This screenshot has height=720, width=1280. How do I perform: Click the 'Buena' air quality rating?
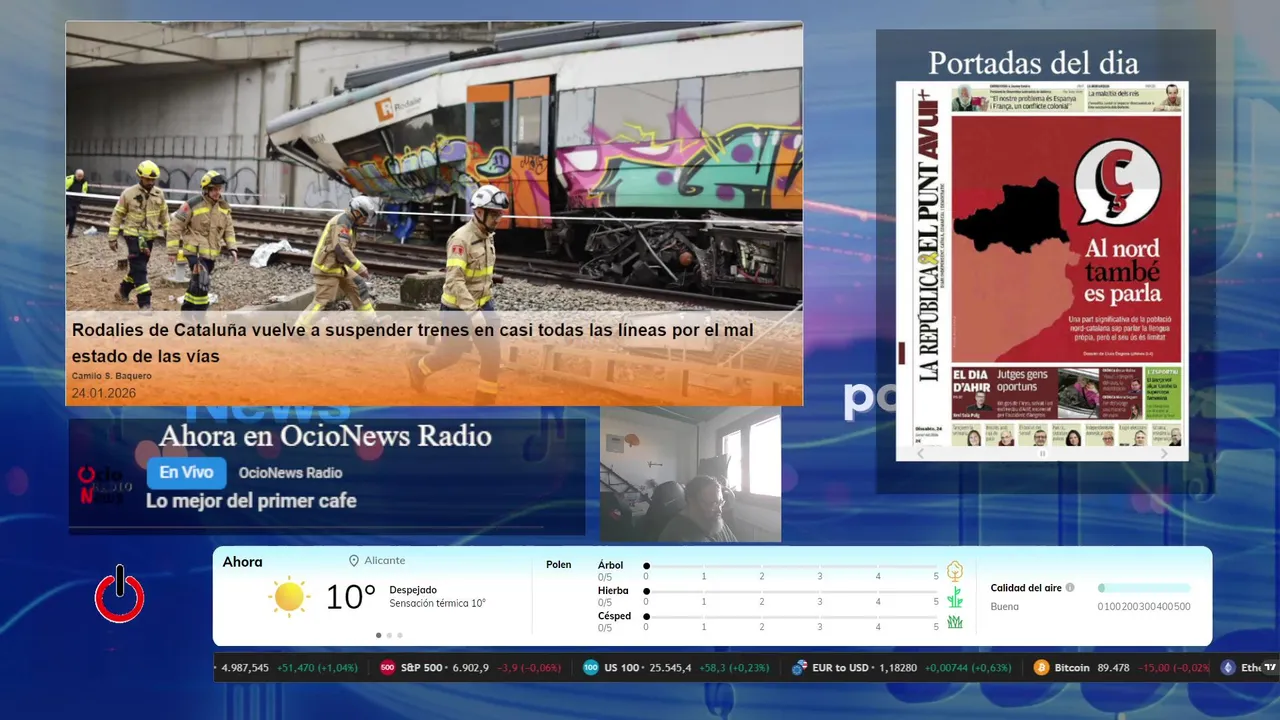1004,606
